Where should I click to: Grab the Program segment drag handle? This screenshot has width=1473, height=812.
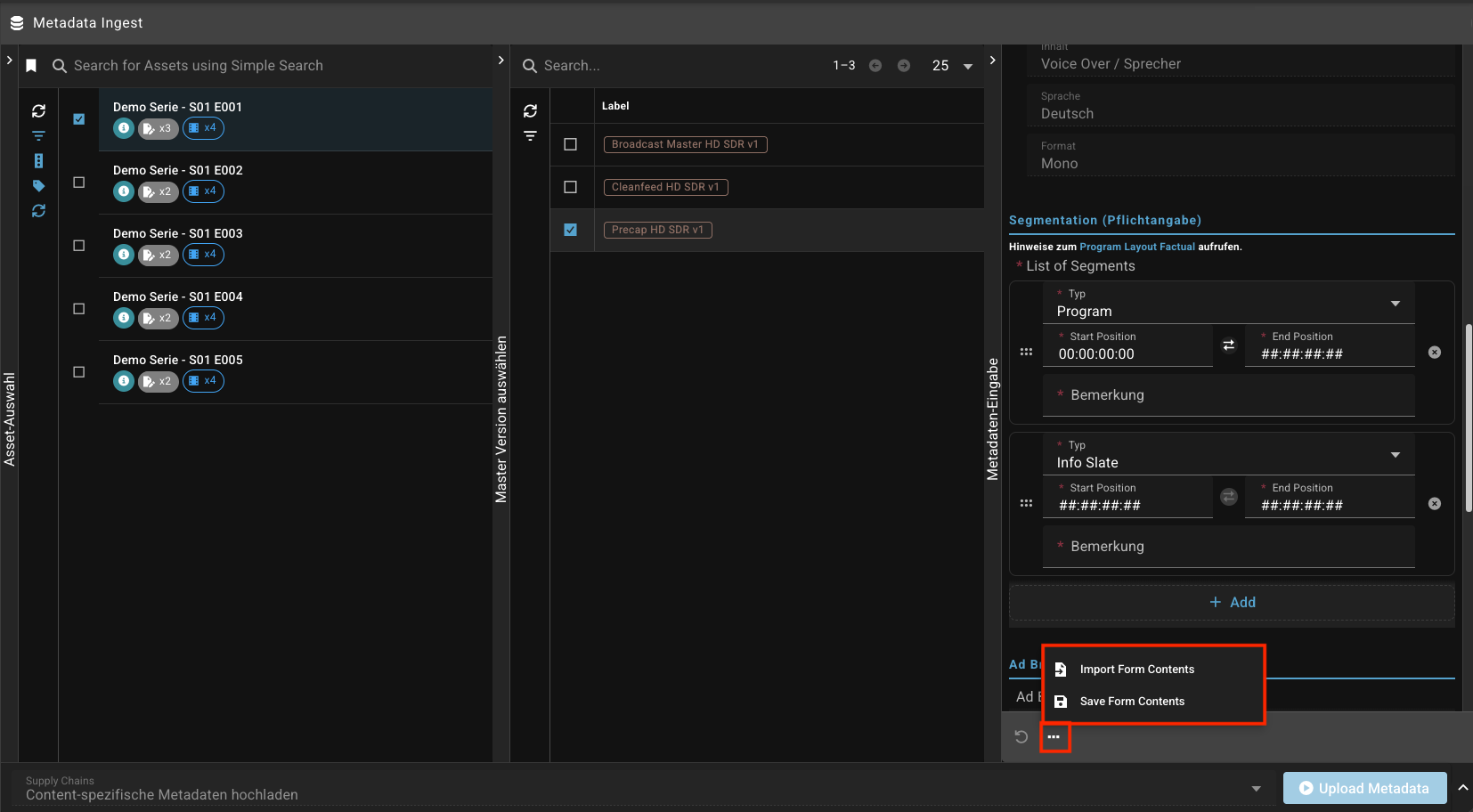(1026, 353)
